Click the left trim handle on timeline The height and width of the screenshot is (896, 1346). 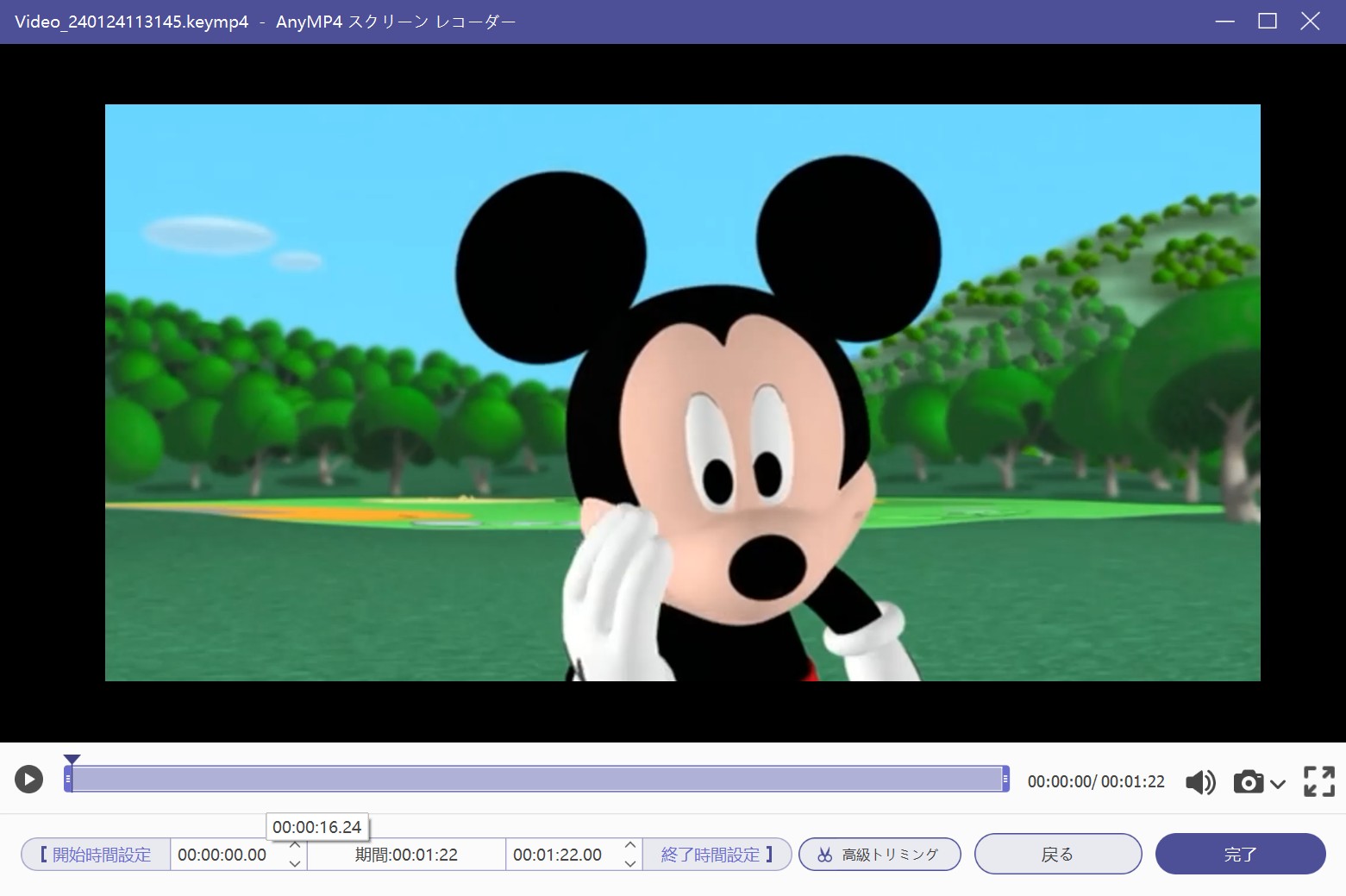click(x=68, y=779)
